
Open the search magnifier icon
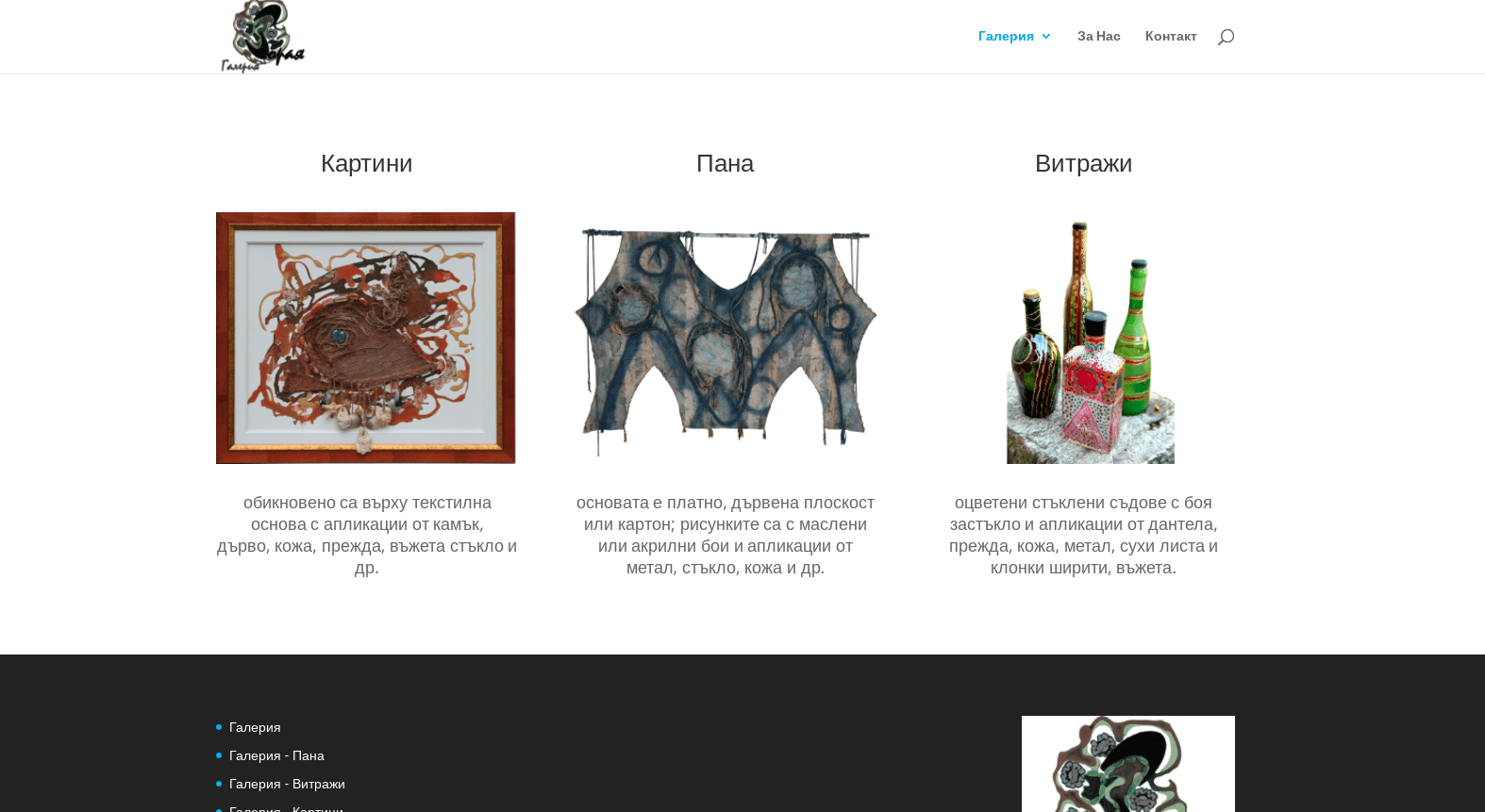pos(1226,37)
